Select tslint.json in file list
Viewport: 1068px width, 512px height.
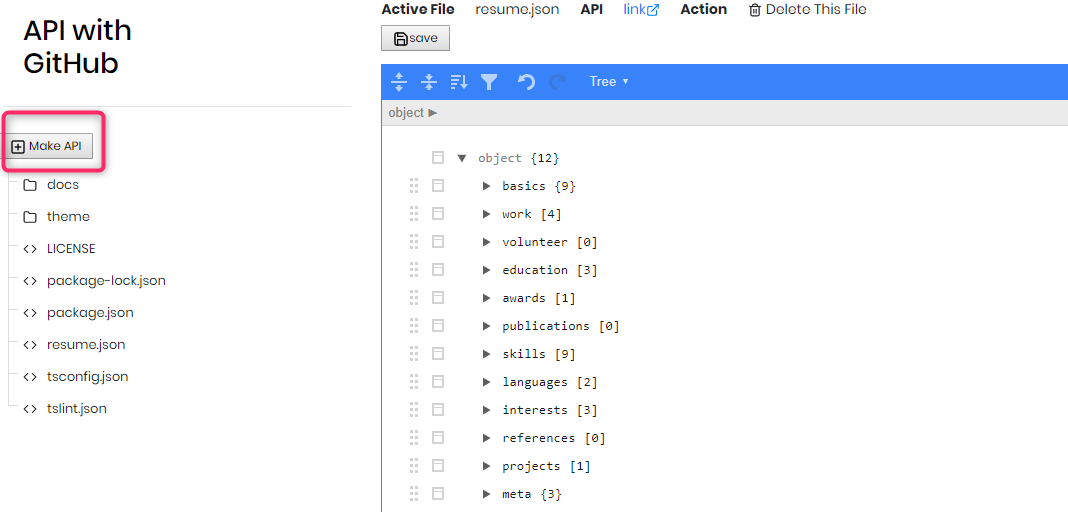(76, 409)
